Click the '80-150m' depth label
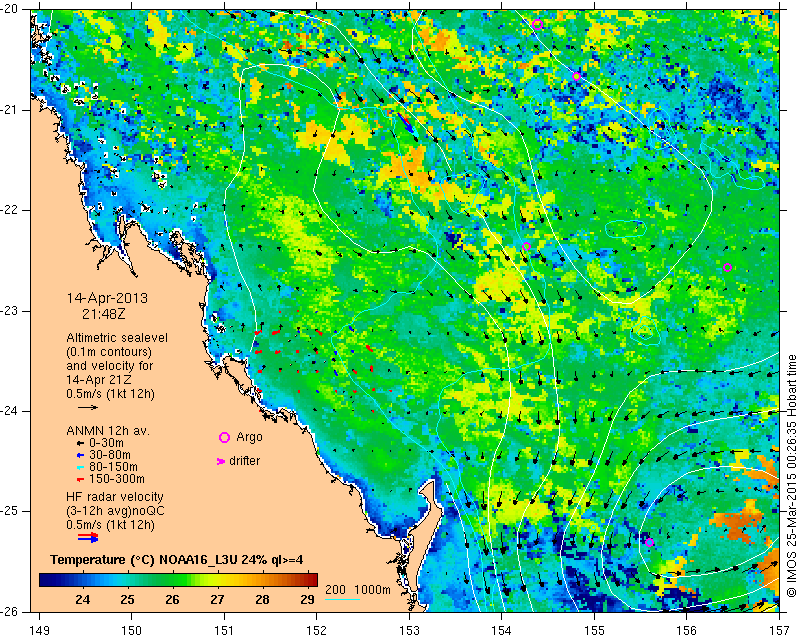This screenshot has height=640, width=800. pyautogui.click(x=113, y=466)
